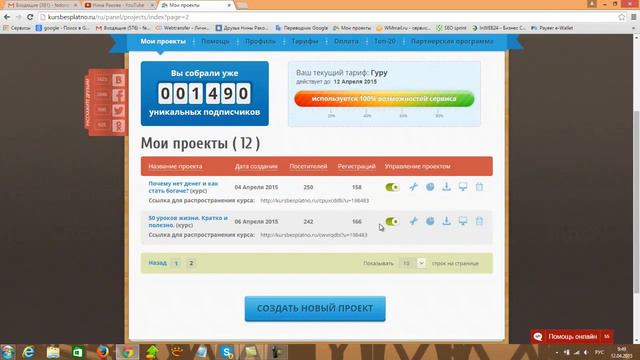Image resolution: width=640 pixels, height=360 pixels.
Task: Go to page 2 in pagination
Action: tap(191, 263)
